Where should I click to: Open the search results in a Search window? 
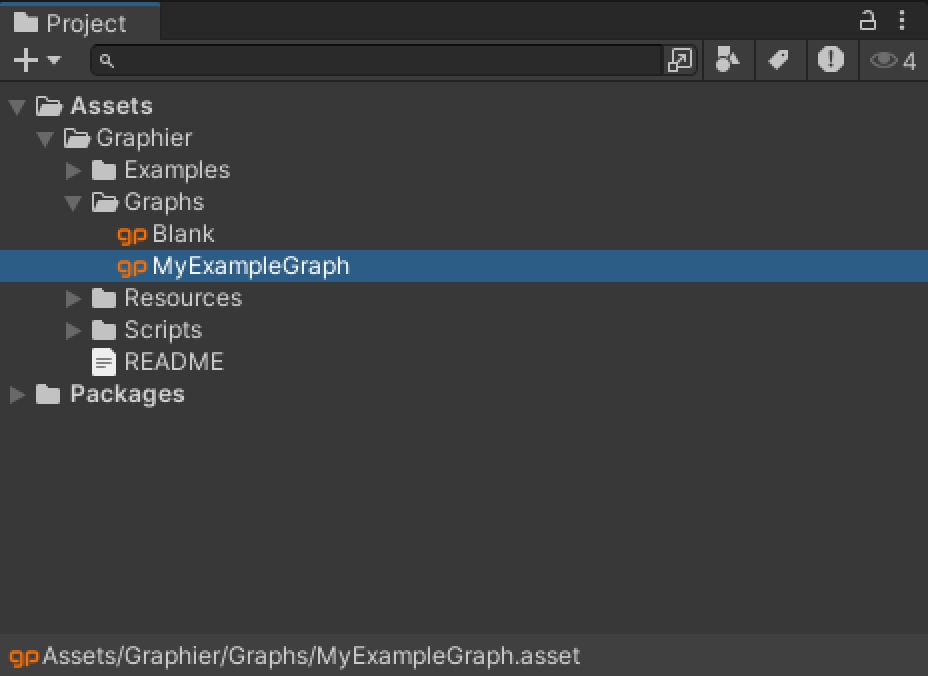coord(680,60)
